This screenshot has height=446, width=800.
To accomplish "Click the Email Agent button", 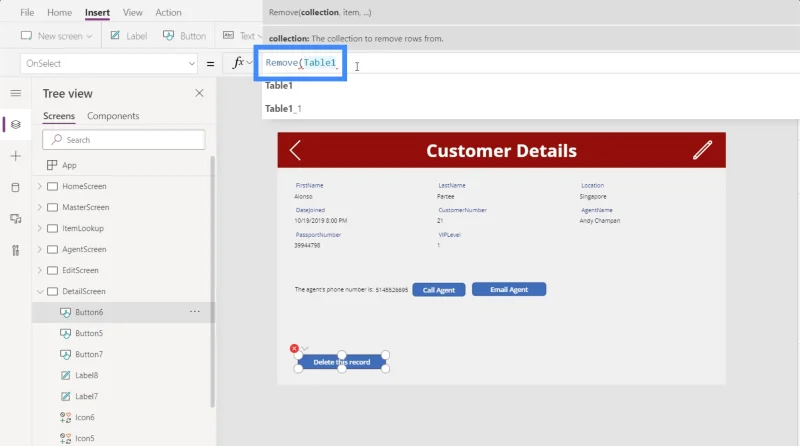I will (x=509, y=289).
